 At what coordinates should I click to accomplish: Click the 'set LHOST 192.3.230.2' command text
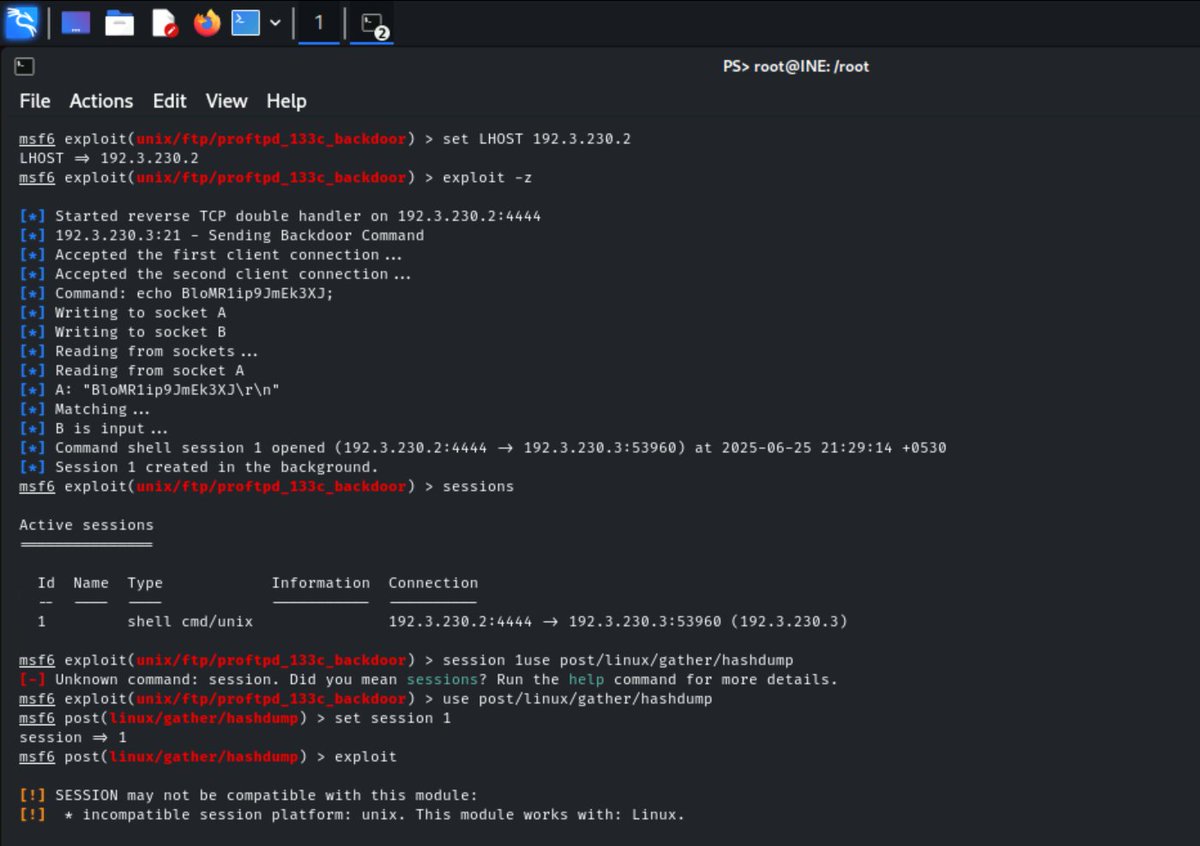[x=536, y=139]
